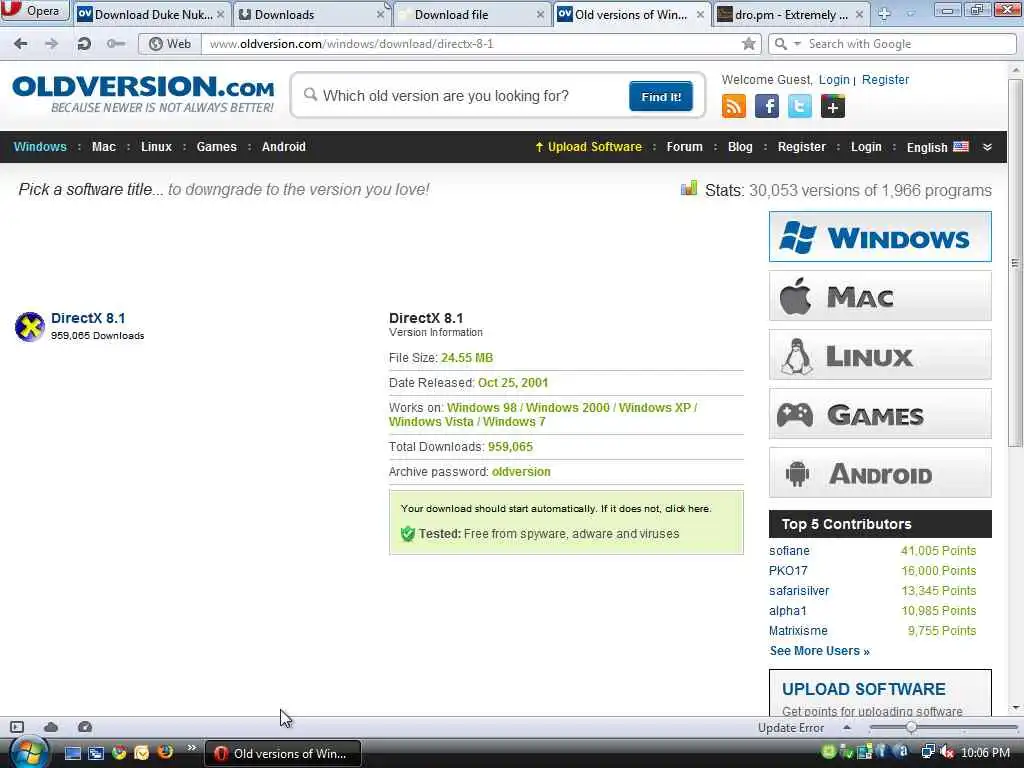Screen dimensions: 1024x768
Task: Select Android in the navigation bar
Action: tap(283, 147)
